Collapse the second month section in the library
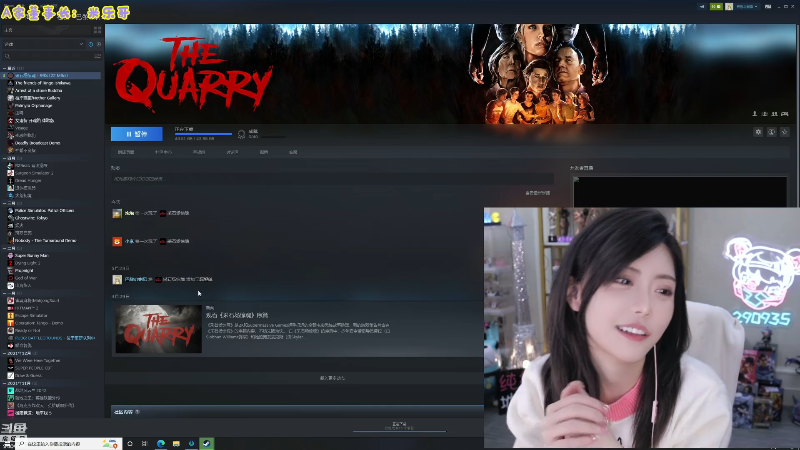The width and height of the screenshot is (800, 450). click(5, 158)
